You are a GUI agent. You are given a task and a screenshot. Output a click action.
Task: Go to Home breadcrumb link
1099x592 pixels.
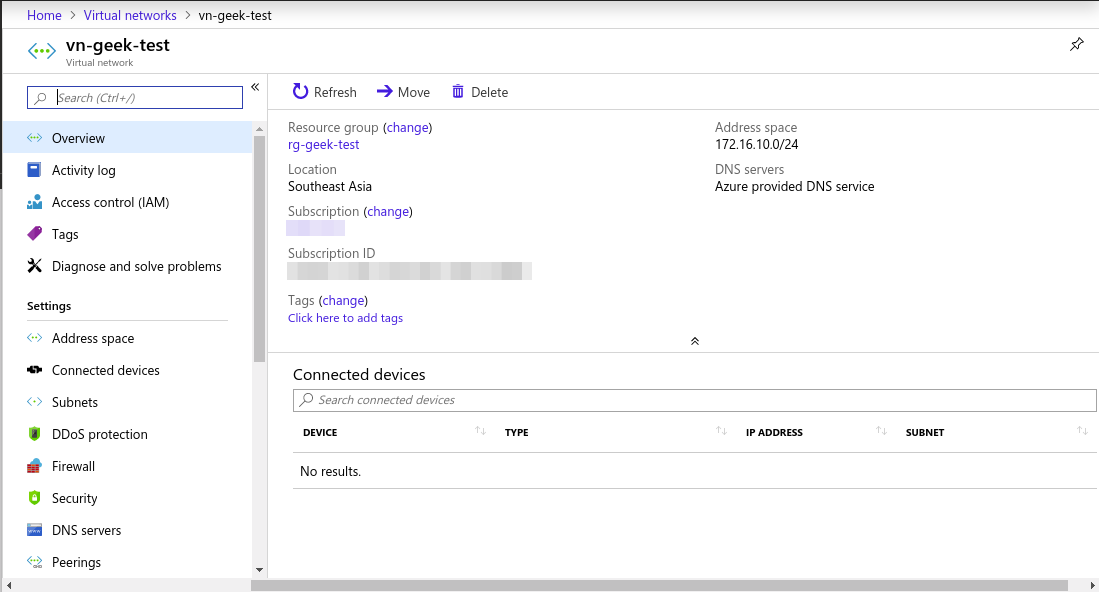tap(44, 15)
